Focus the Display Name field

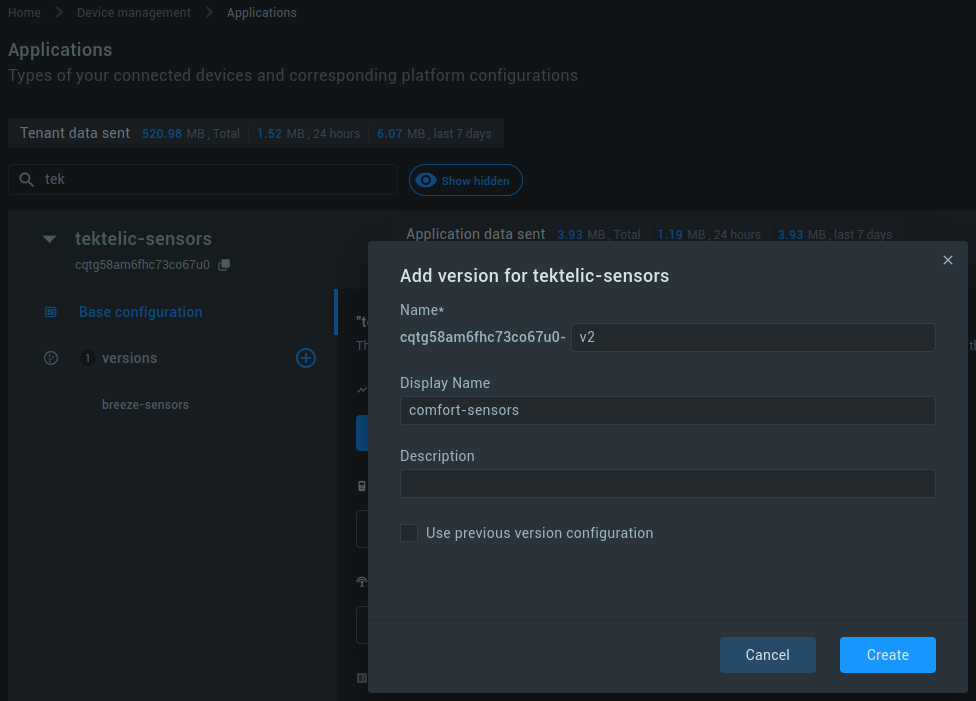667,410
